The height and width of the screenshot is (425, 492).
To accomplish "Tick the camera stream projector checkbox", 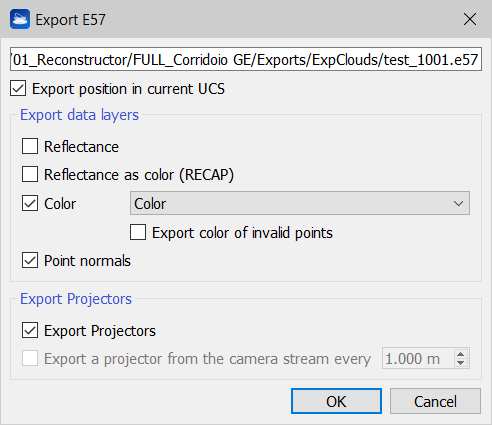I will pyautogui.click(x=30, y=358).
